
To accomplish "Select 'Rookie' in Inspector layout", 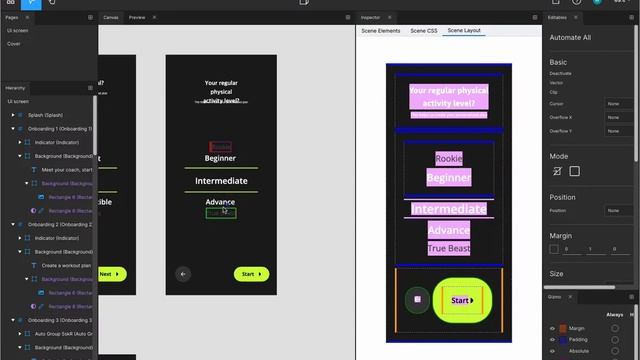I will [x=449, y=159].
